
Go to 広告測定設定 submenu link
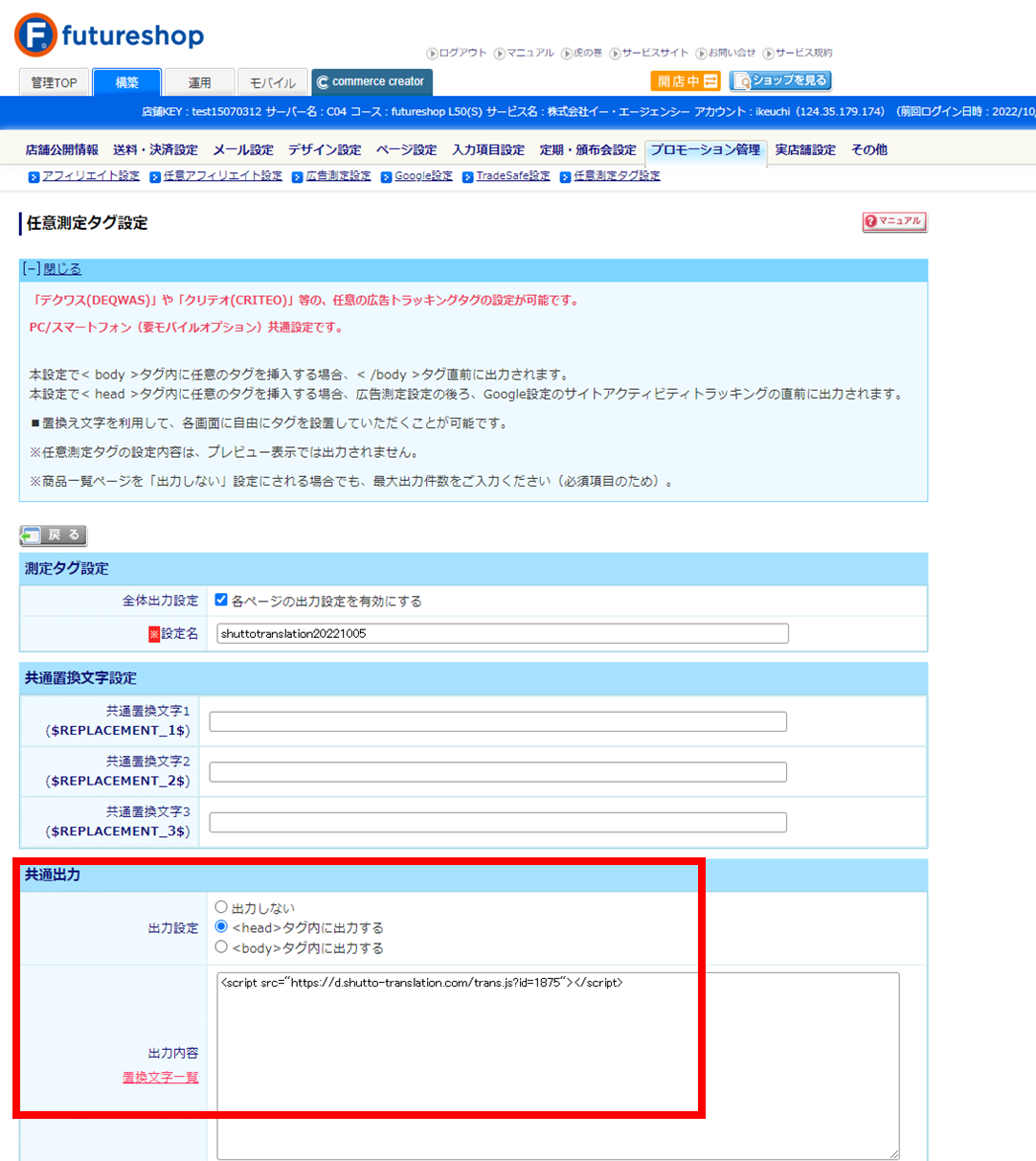[338, 176]
